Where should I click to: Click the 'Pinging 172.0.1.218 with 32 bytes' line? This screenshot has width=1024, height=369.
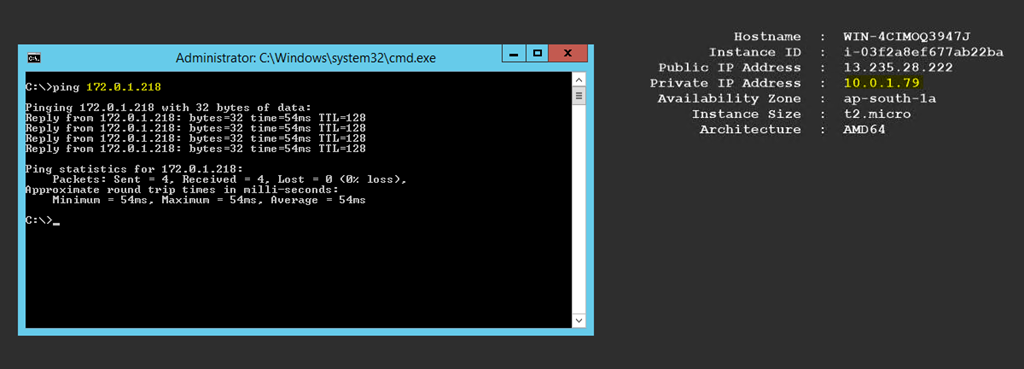(x=168, y=107)
